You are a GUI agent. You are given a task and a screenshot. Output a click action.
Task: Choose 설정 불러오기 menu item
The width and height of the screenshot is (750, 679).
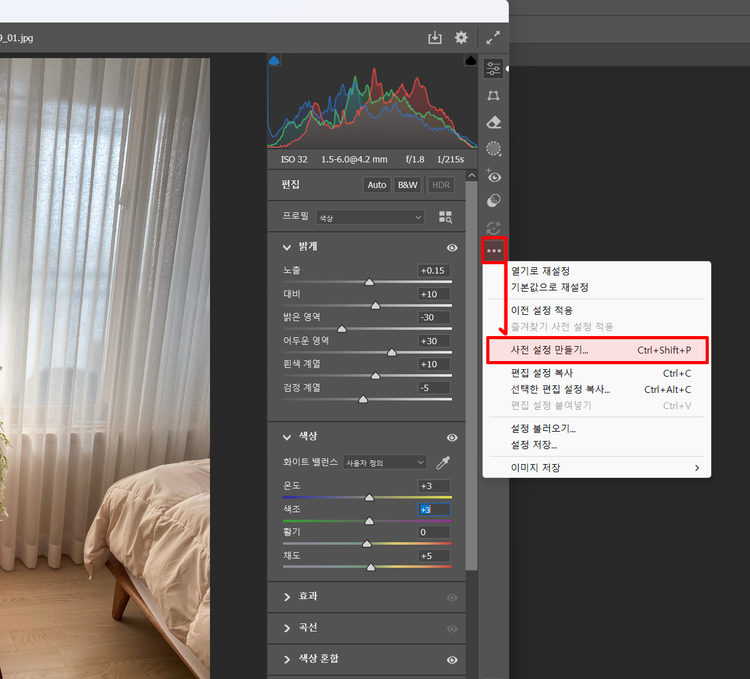click(596, 428)
